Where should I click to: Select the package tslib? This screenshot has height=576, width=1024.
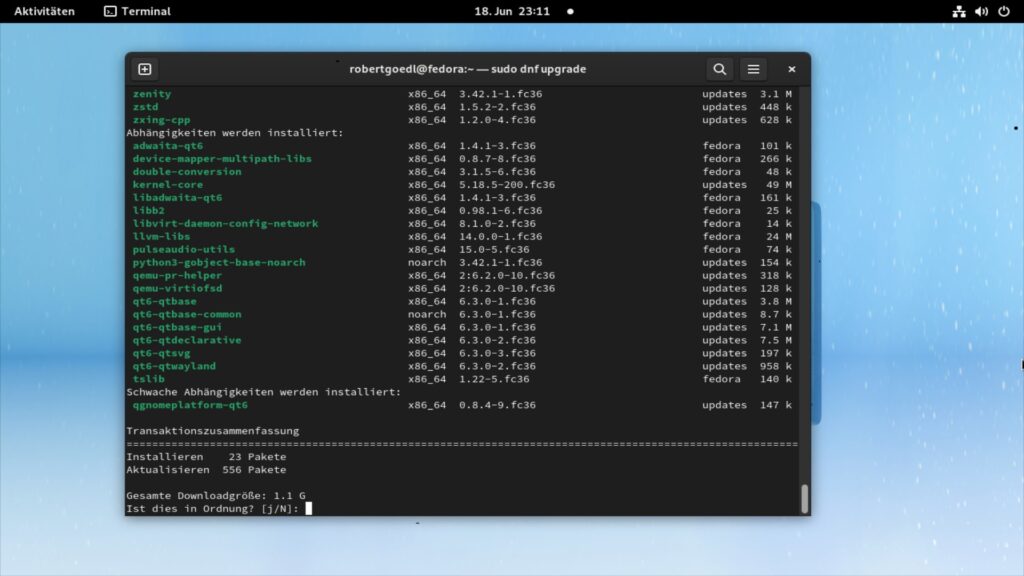point(148,379)
